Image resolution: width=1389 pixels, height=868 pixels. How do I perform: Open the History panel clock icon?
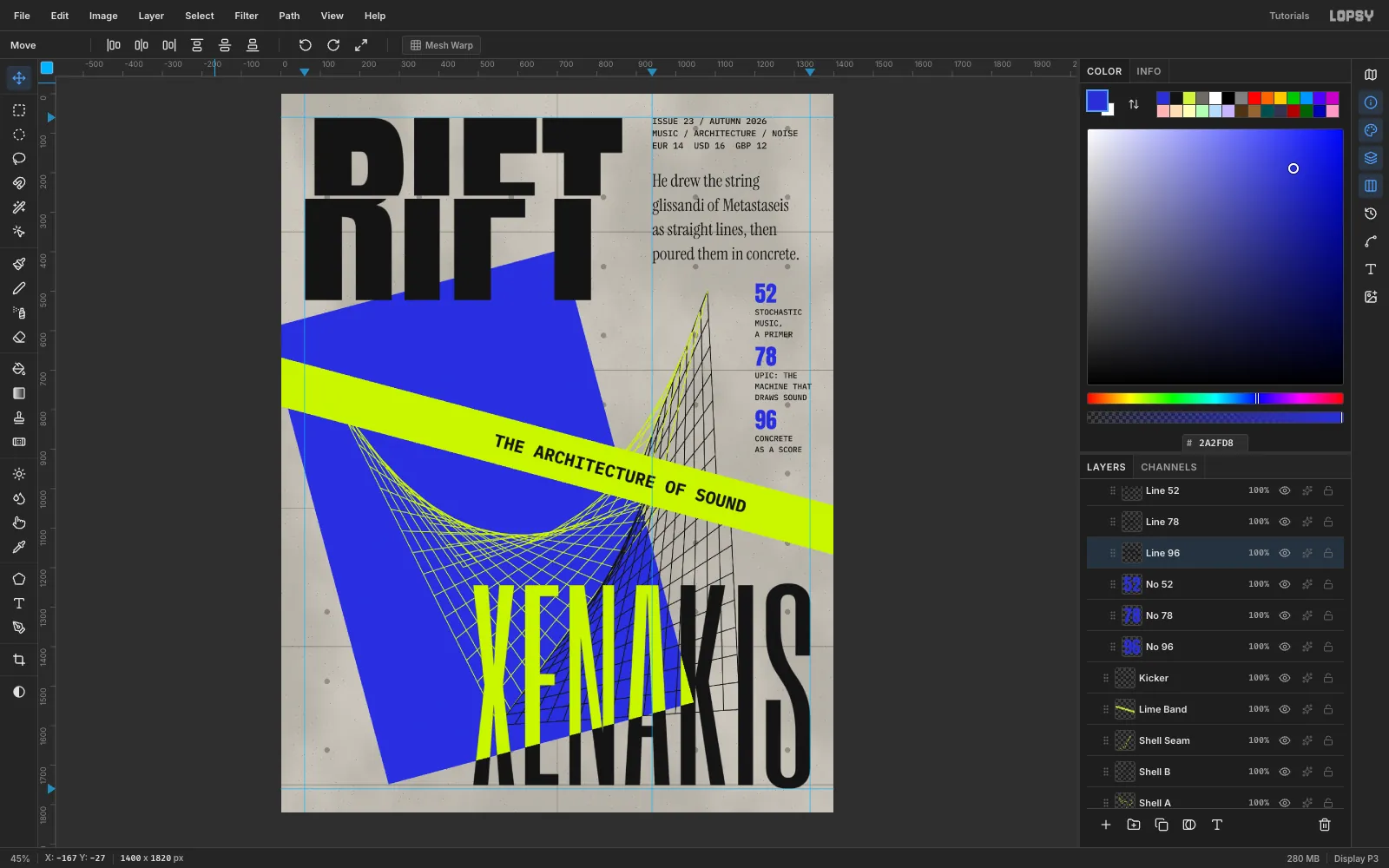[x=1371, y=214]
